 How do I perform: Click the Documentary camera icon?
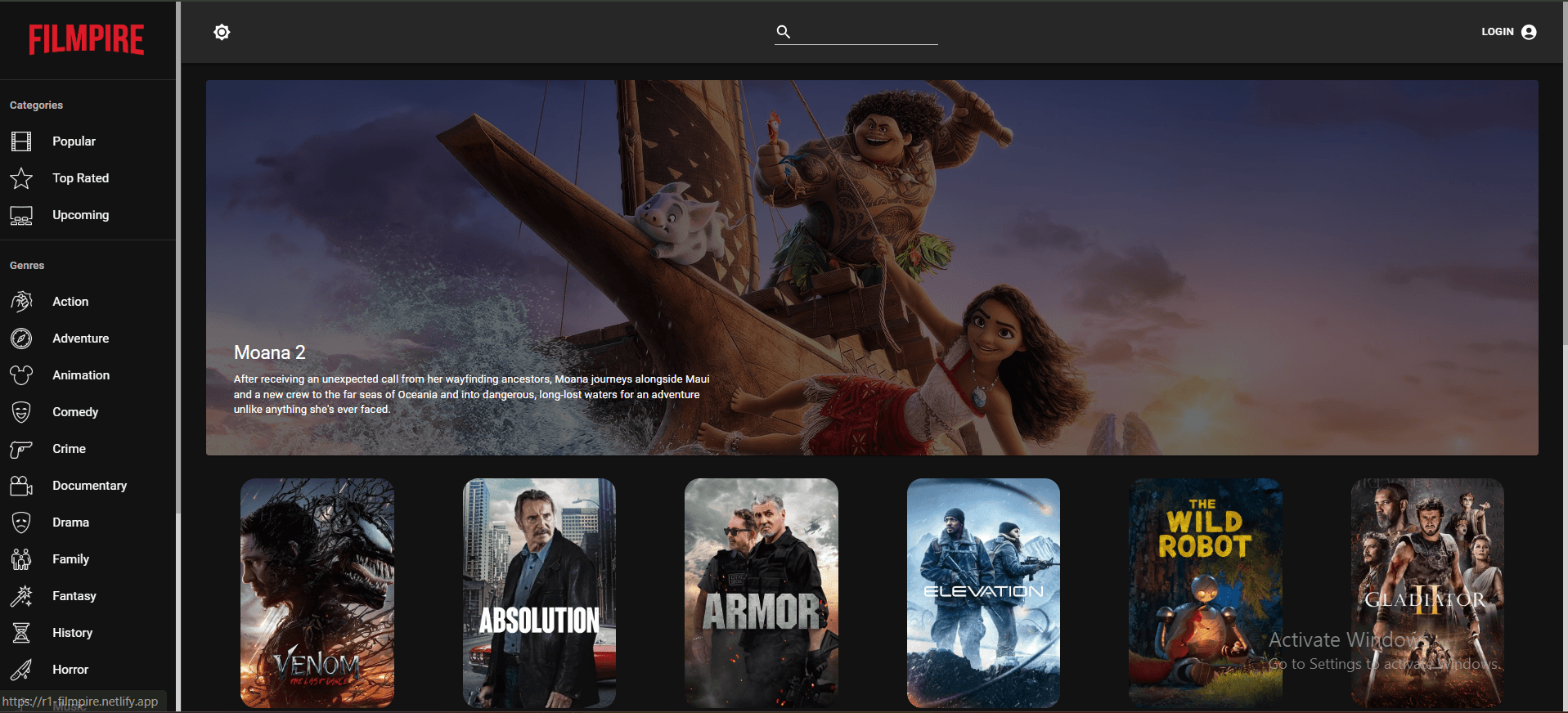[x=21, y=486]
